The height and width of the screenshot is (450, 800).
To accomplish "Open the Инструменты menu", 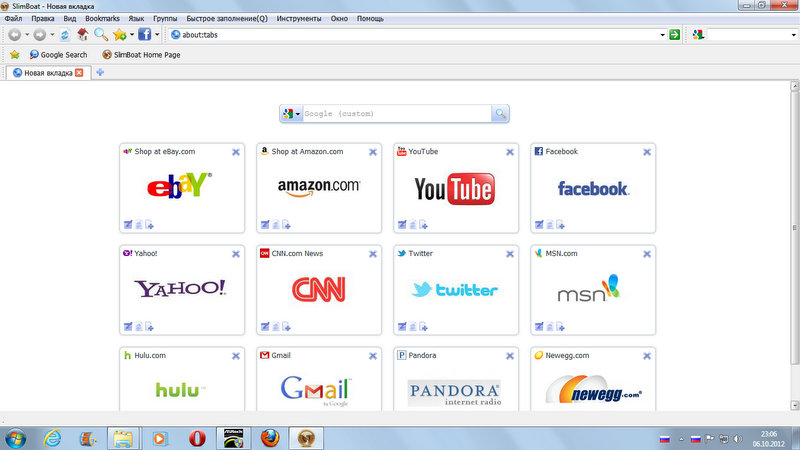I will tap(299, 18).
